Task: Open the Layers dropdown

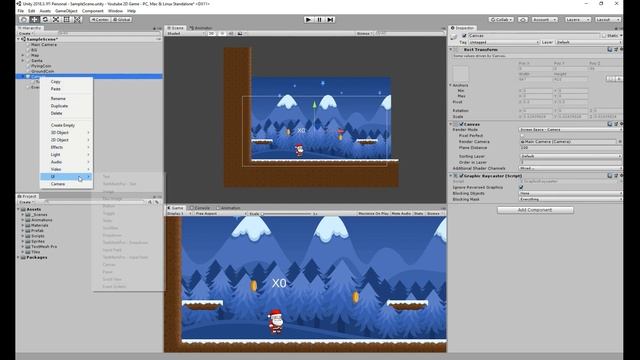Action: [578, 19]
